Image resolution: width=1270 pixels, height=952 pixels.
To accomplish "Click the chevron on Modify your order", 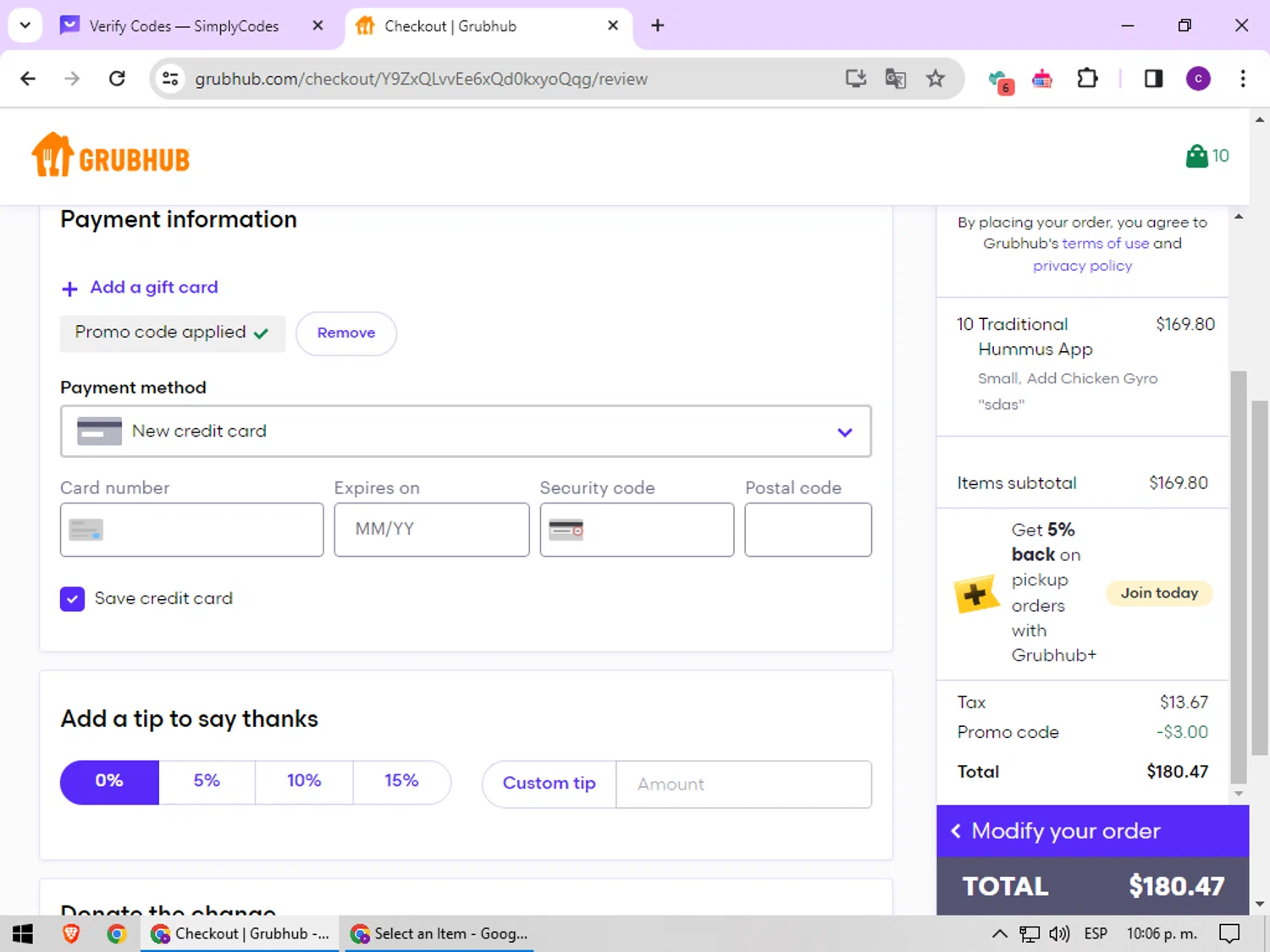I will [956, 831].
